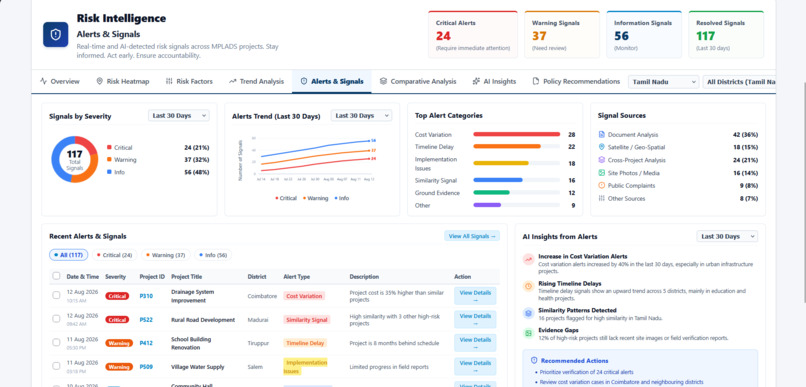Screen dimensions: 806x387
Task: Select the Info (56) filter chip
Action: (213, 255)
